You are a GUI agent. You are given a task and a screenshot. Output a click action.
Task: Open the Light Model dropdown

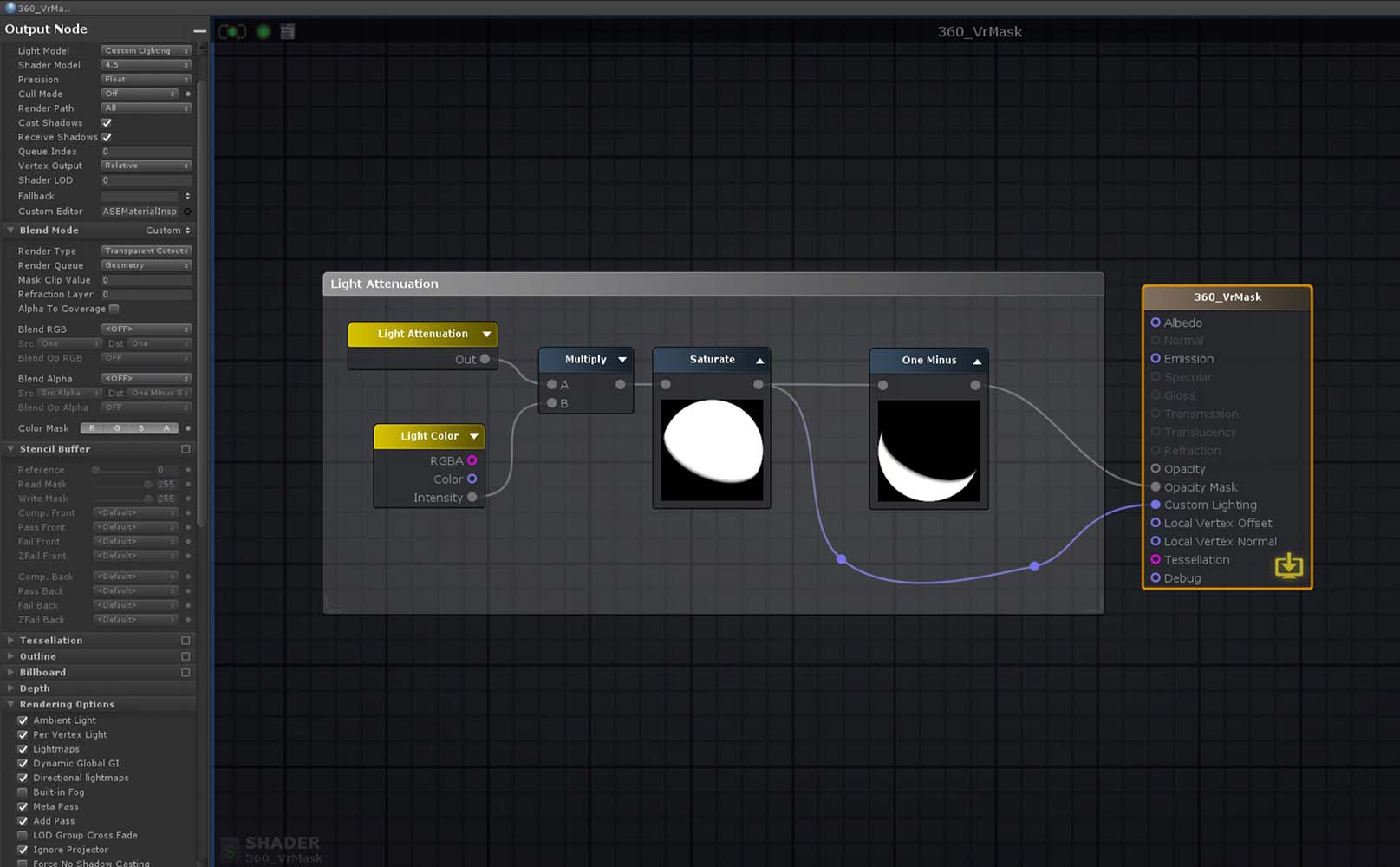pos(146,50)
